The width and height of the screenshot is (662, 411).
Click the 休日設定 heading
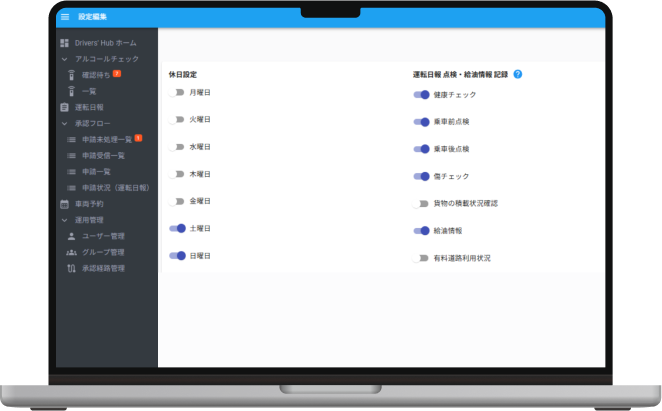[x=183, y=75]
